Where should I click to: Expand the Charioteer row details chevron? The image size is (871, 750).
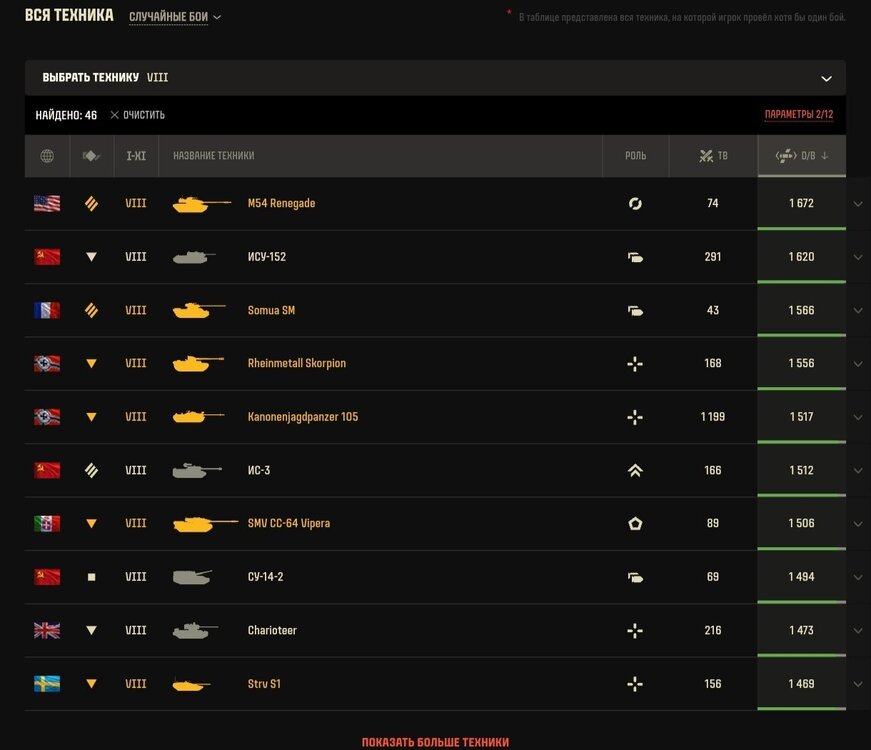pyautogui.click(x=858, y=631)
